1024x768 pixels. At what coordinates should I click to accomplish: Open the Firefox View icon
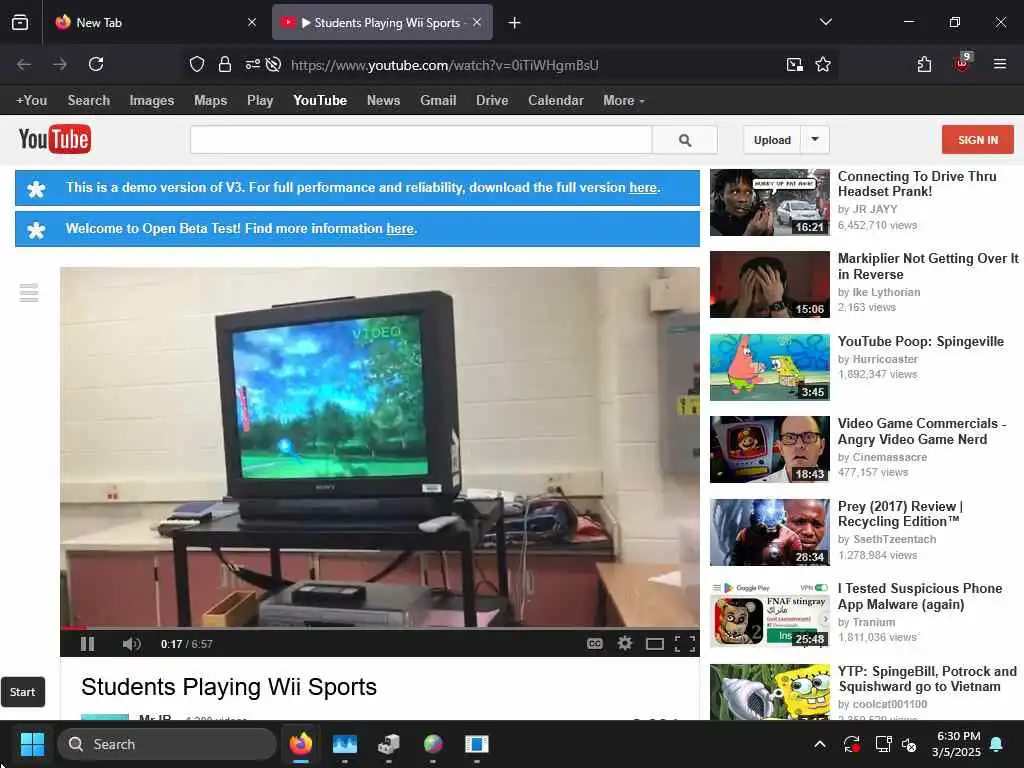(x=20, y=22)
